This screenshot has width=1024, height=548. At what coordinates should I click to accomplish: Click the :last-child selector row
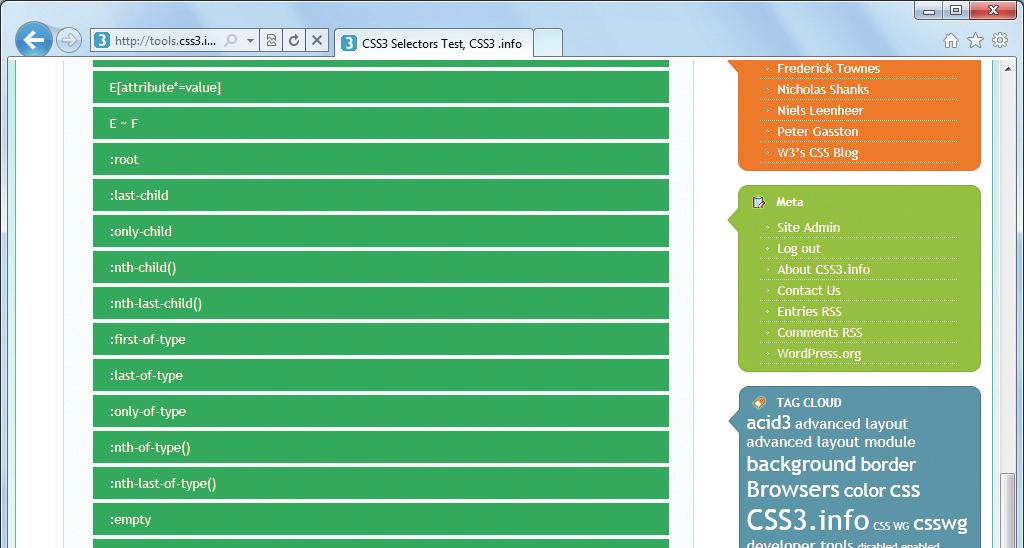(x=381, y=195)
